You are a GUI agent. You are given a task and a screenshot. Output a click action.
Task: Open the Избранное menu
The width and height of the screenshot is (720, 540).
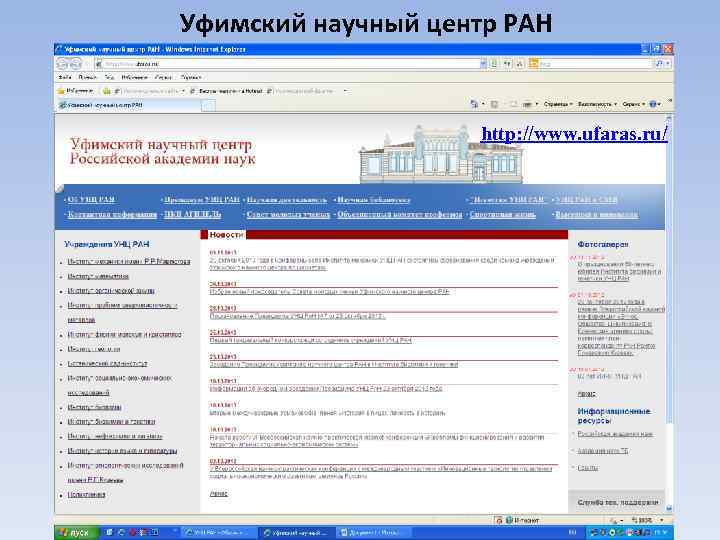click(x=134, y=77)
